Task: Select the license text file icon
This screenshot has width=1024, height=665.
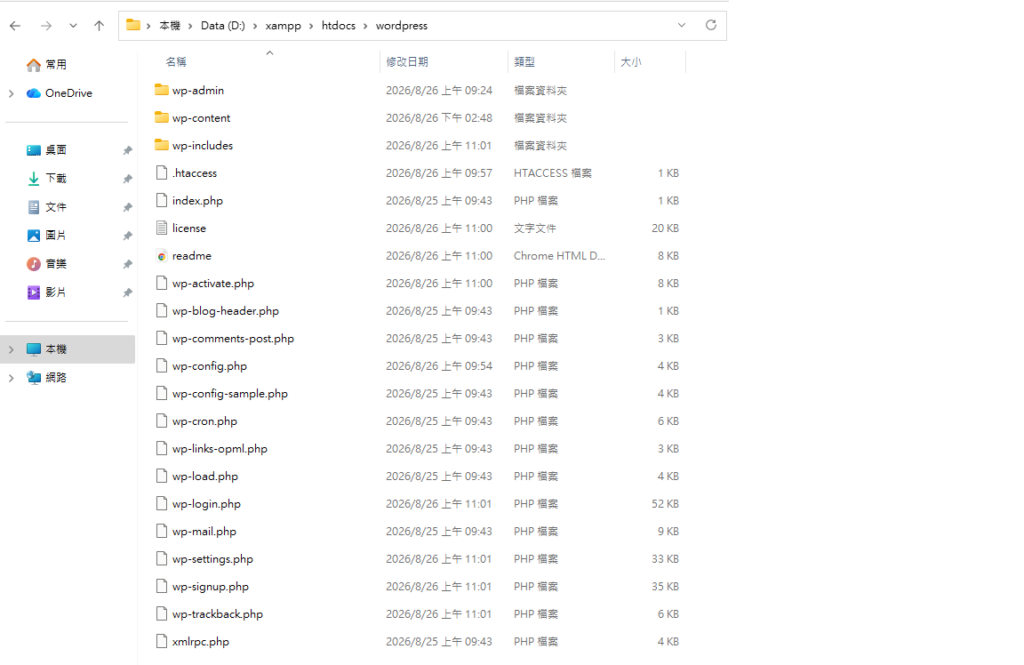Action: (161, 227)
